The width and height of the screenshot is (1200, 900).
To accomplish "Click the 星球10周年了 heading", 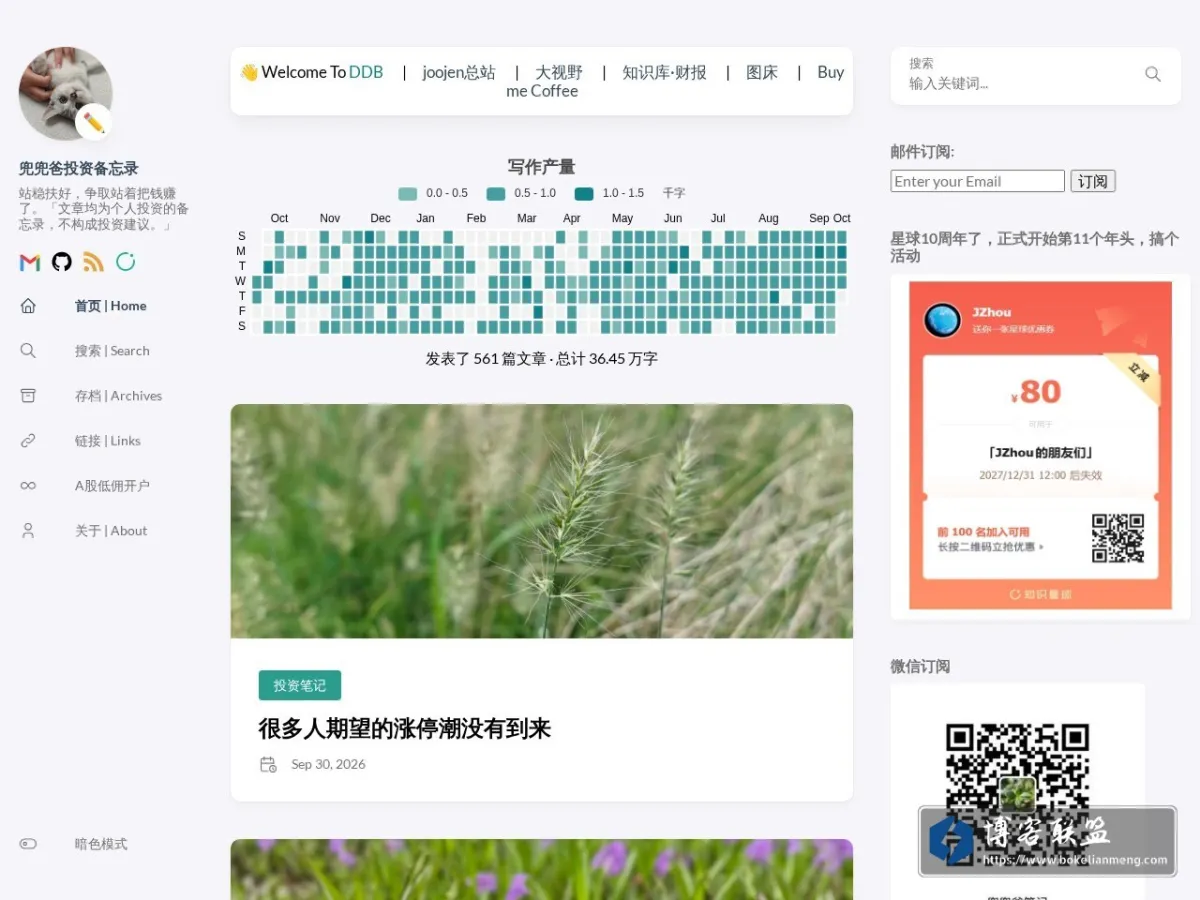I will click(x=1035, y=247).
